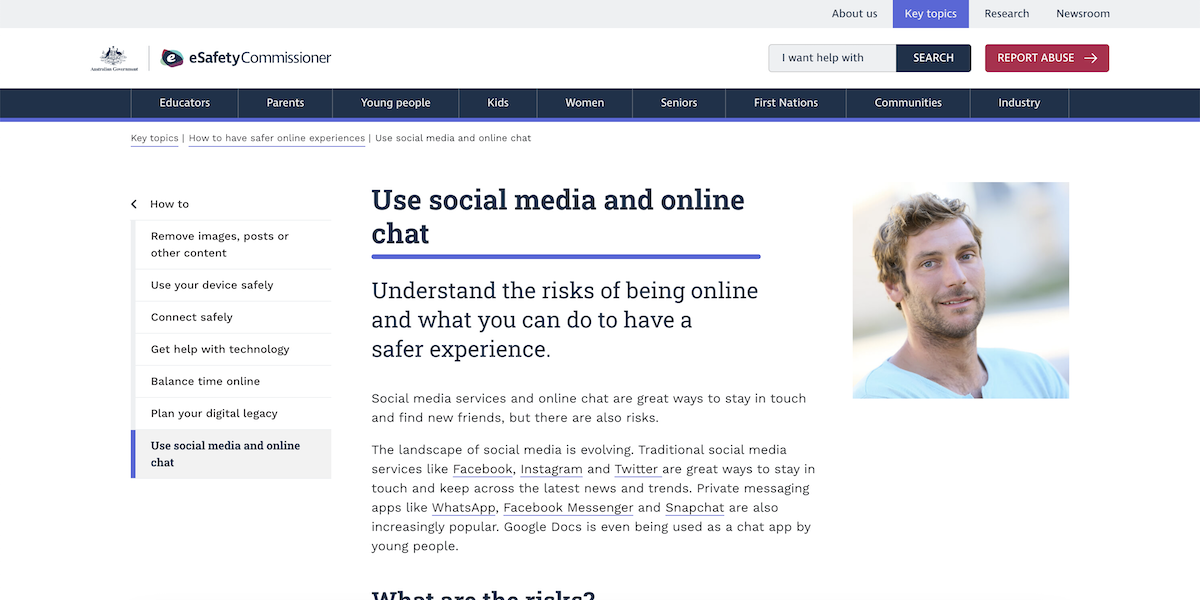Click the breadcrumb 'How to have safer online experiences'
The image size is (1200, 600).
pos(276,138)
